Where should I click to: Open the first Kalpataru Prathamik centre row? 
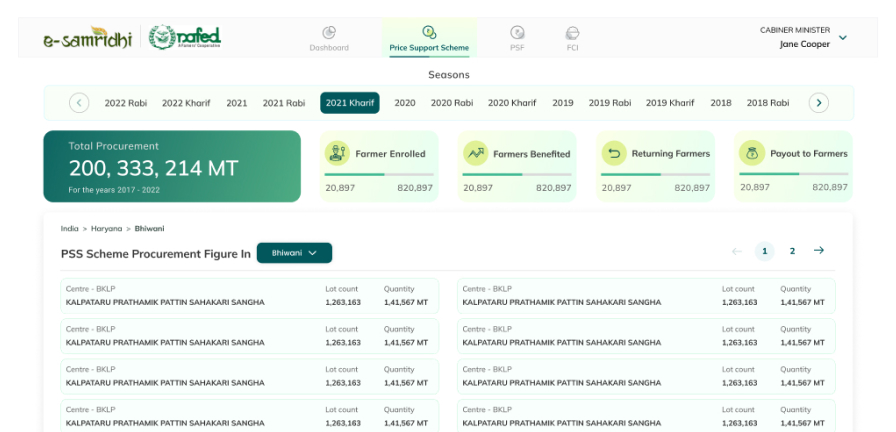(250, 295)
